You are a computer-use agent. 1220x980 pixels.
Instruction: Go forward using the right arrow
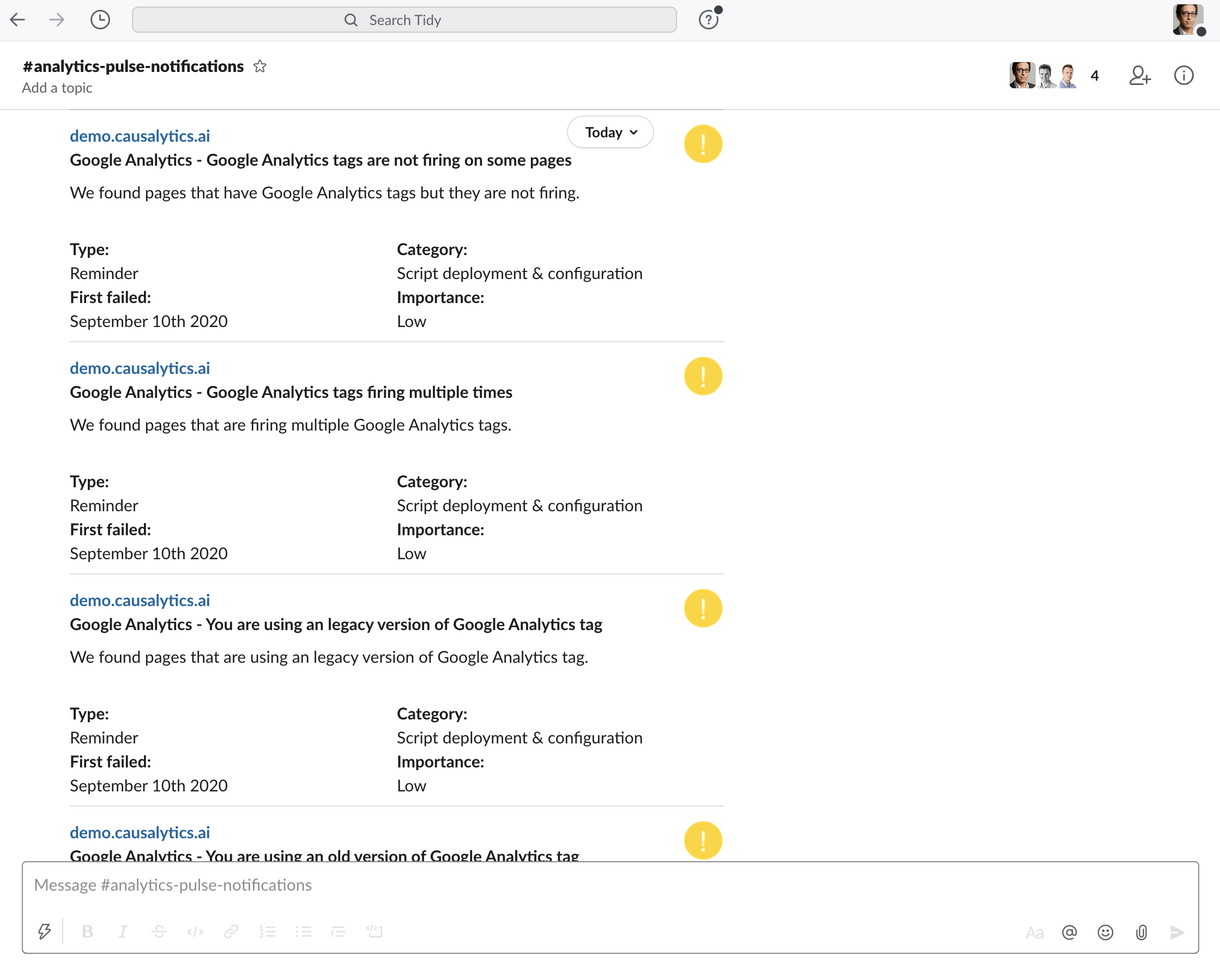57,20
